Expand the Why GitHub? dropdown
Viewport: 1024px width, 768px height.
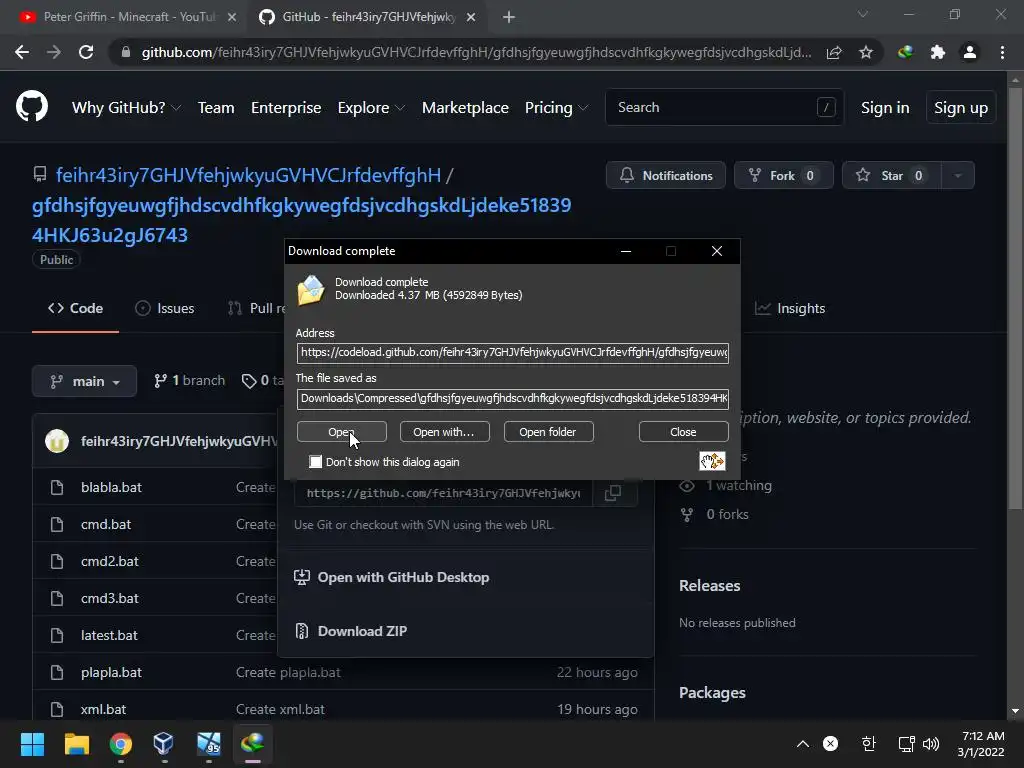point(126,108)
